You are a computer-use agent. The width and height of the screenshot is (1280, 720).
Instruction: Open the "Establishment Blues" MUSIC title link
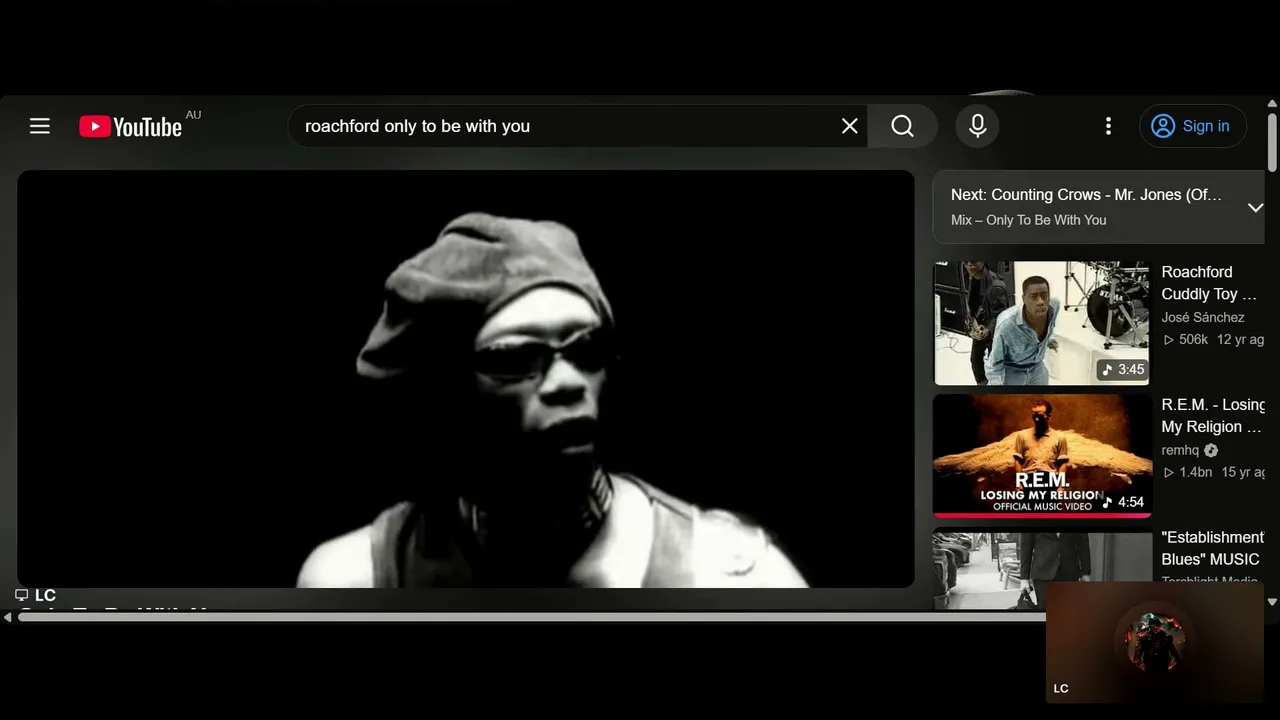pos(1213,548)
